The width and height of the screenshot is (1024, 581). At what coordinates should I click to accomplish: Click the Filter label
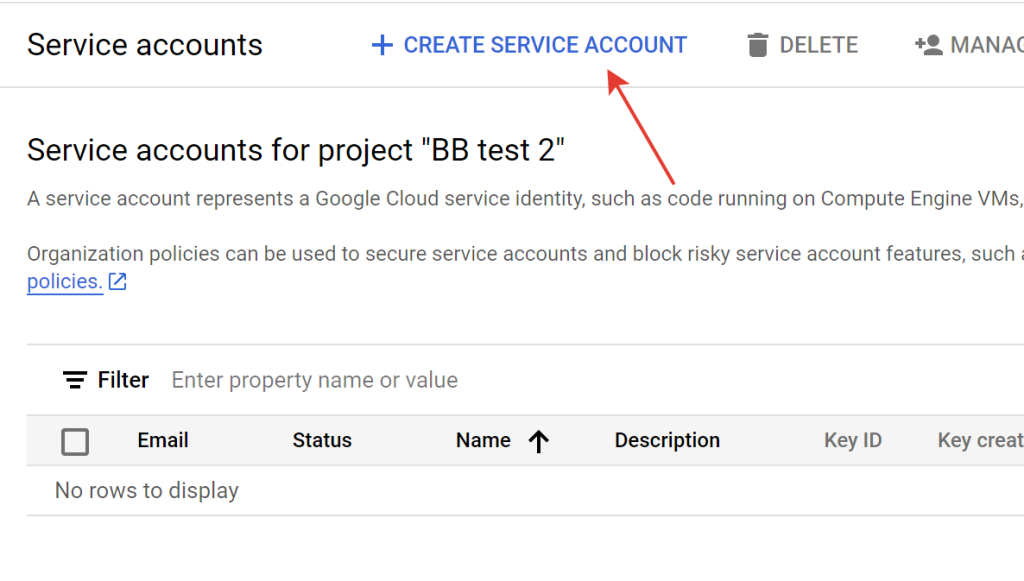tap(123, 380)
